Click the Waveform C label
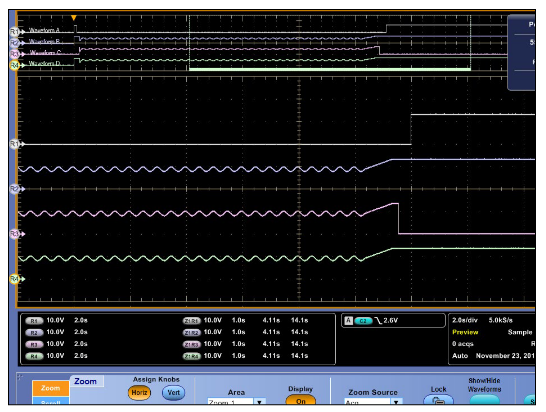This screenshot has width=546, height=412. 45,53
